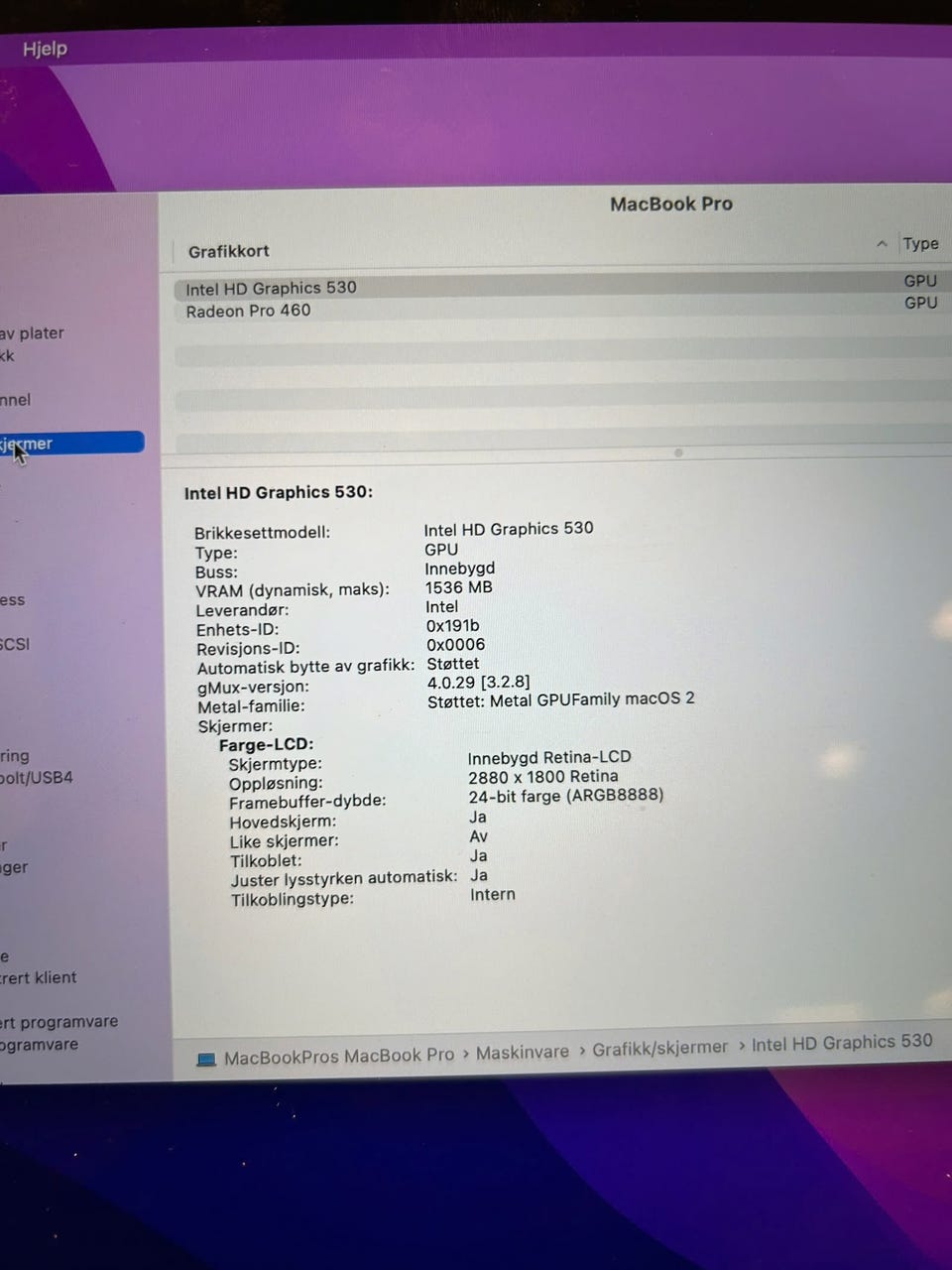The image size is (952, 1270).
Task: Click the Revisjons-ID value 0x0006
Action: click(x=455, y=645)
